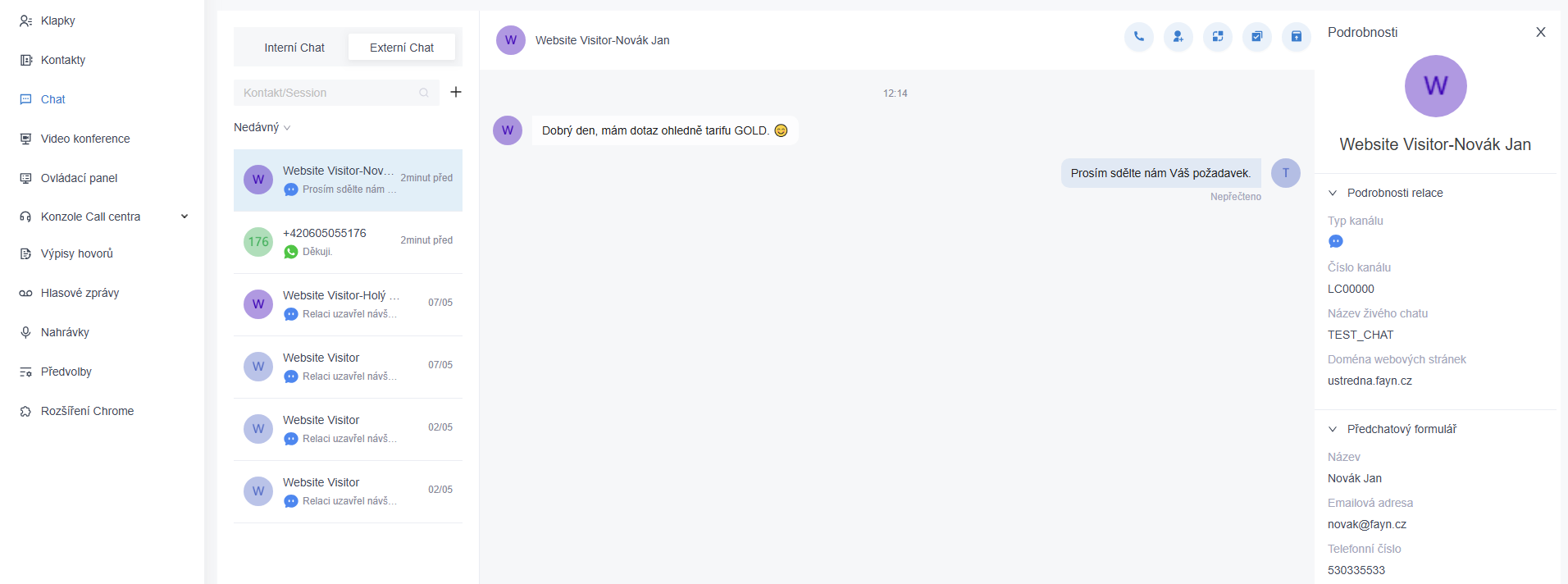Click search magnifier in Kontakt/Session field
Viewport: 1568px width, 584px height.
pos(424,93)
